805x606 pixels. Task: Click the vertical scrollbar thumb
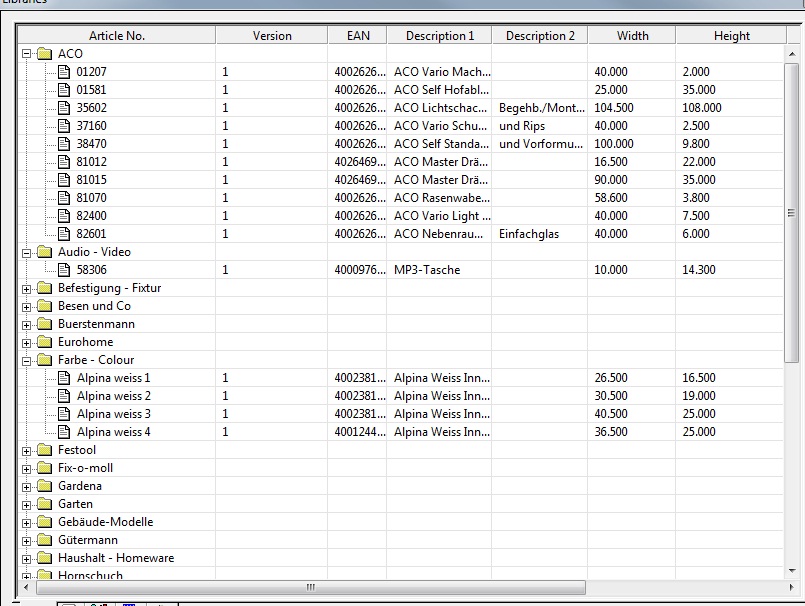791,213
